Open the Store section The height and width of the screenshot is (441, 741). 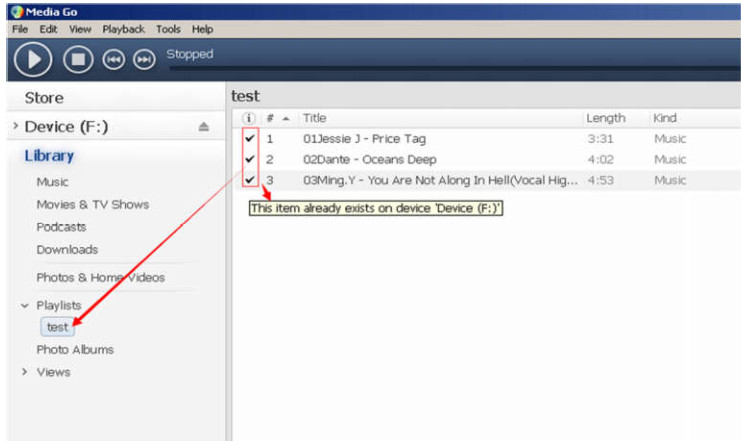(44, 98)
